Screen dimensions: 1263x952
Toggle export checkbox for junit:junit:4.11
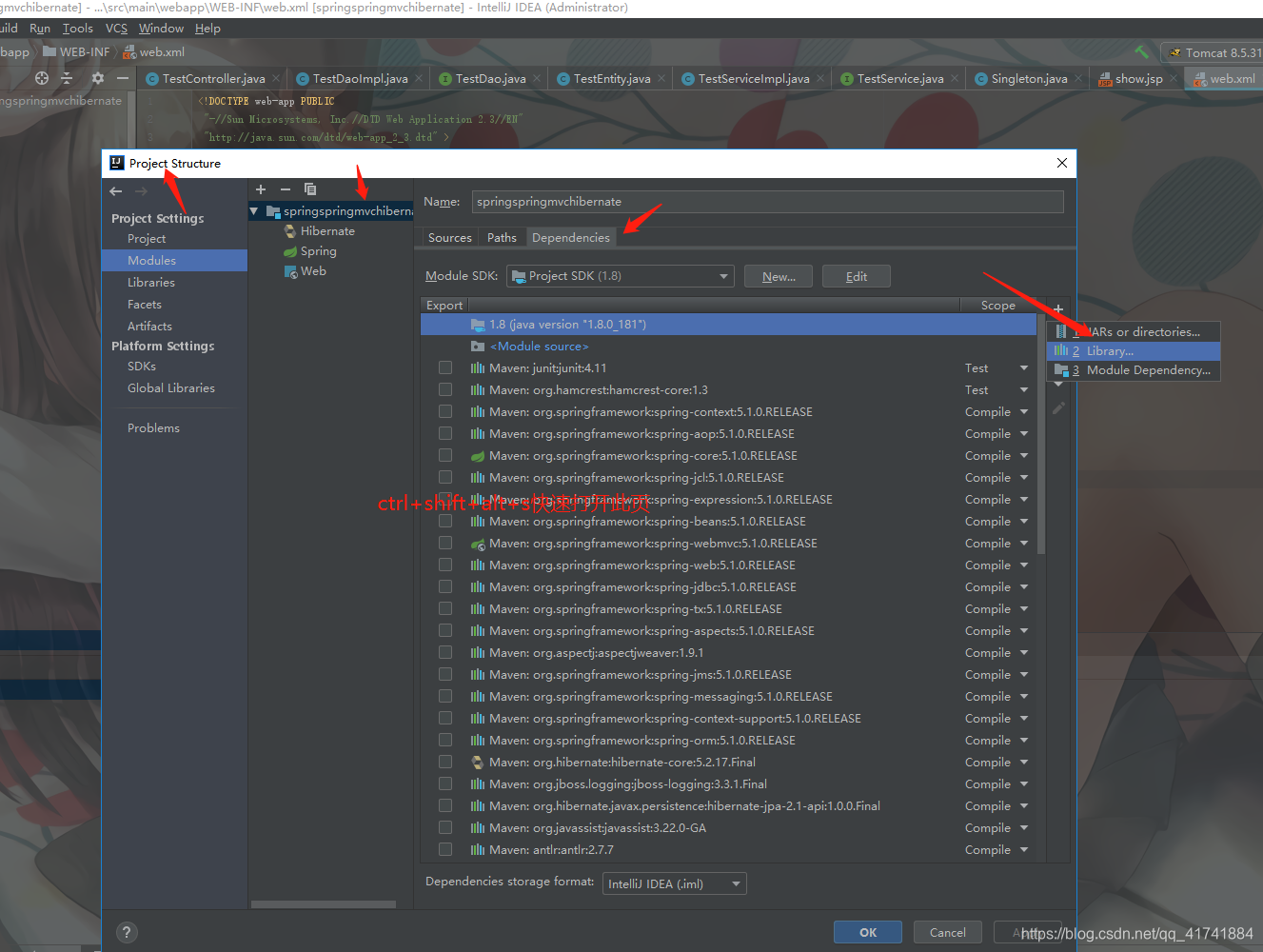point(445,367)
